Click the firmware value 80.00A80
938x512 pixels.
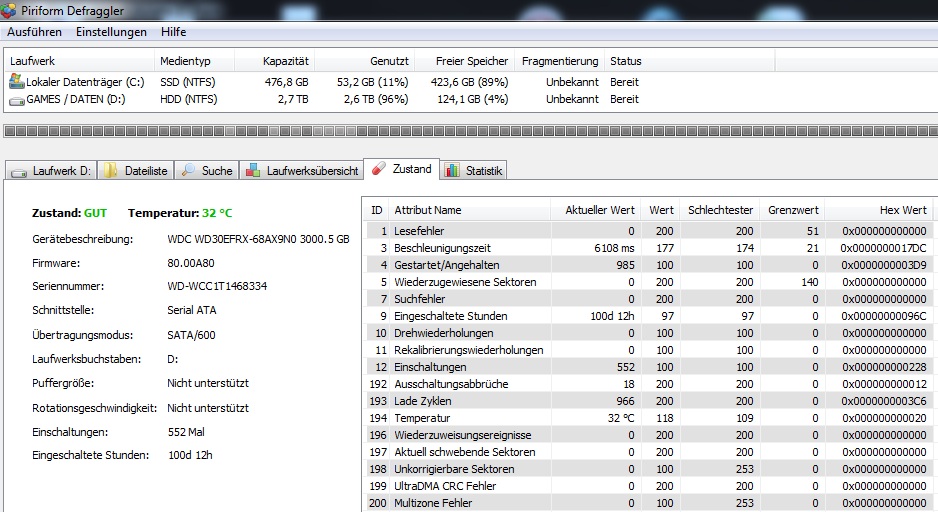click(x=191, y=263)
